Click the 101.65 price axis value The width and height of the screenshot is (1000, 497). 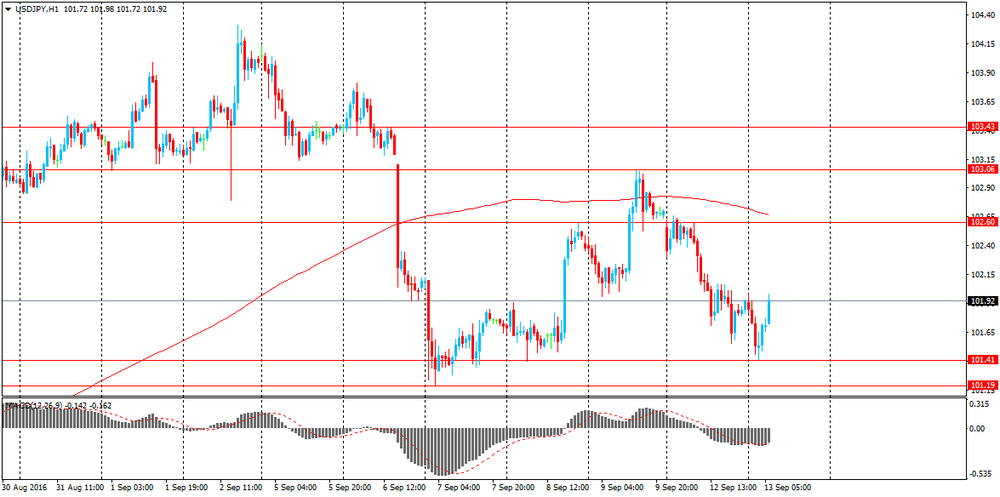(x=983, y=332)
